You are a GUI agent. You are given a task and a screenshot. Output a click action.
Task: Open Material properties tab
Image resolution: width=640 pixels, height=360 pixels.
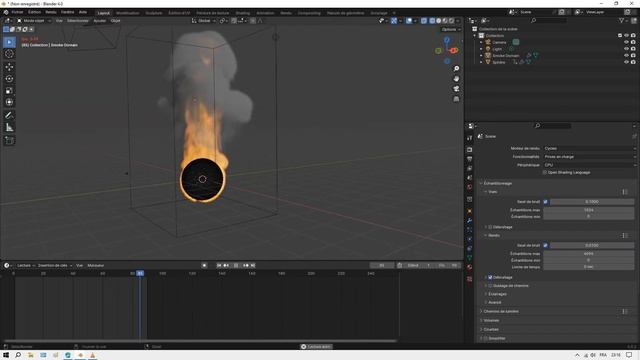tap(469, 267)
